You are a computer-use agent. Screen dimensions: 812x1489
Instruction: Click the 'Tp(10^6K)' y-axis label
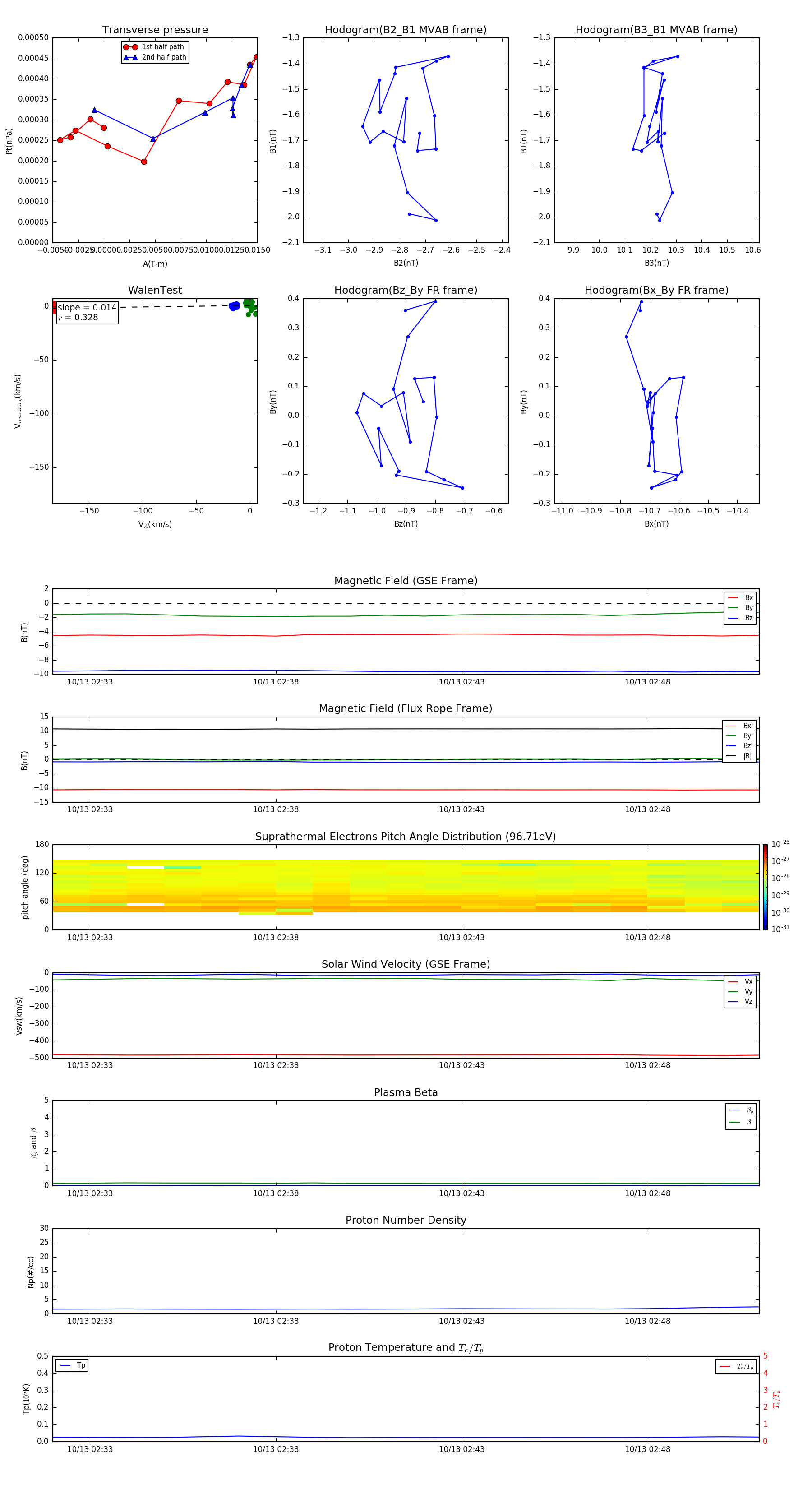pos(26,1399)
